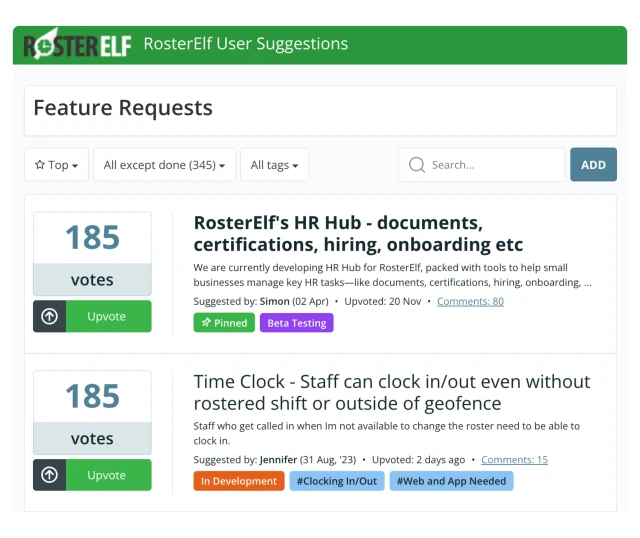Click the up-arrow icon beside Time Clock Upvote

point(49,475)
